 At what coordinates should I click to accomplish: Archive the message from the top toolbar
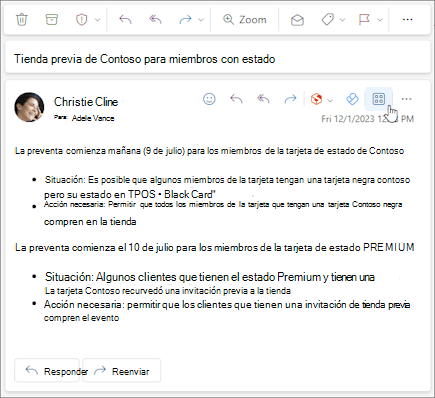tap(52, 19)
